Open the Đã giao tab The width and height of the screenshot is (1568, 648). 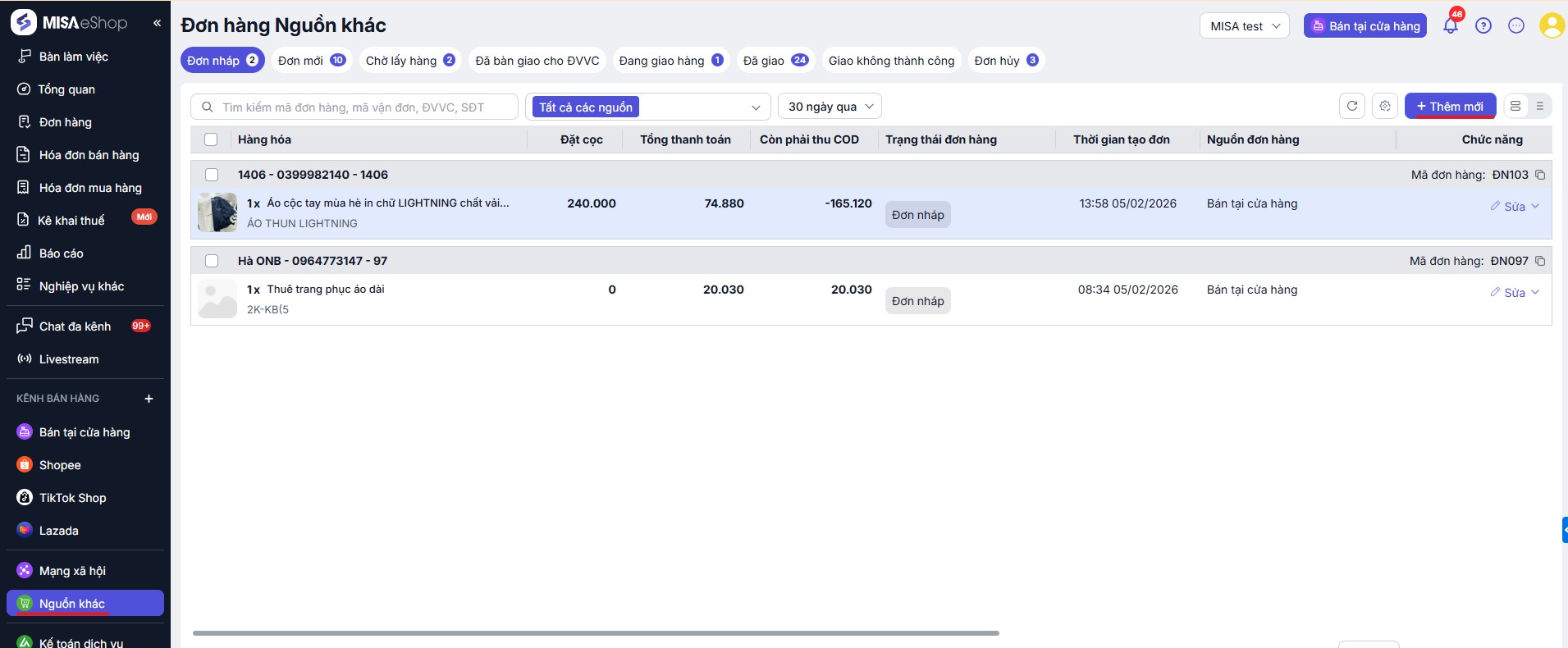pos(775,60)
